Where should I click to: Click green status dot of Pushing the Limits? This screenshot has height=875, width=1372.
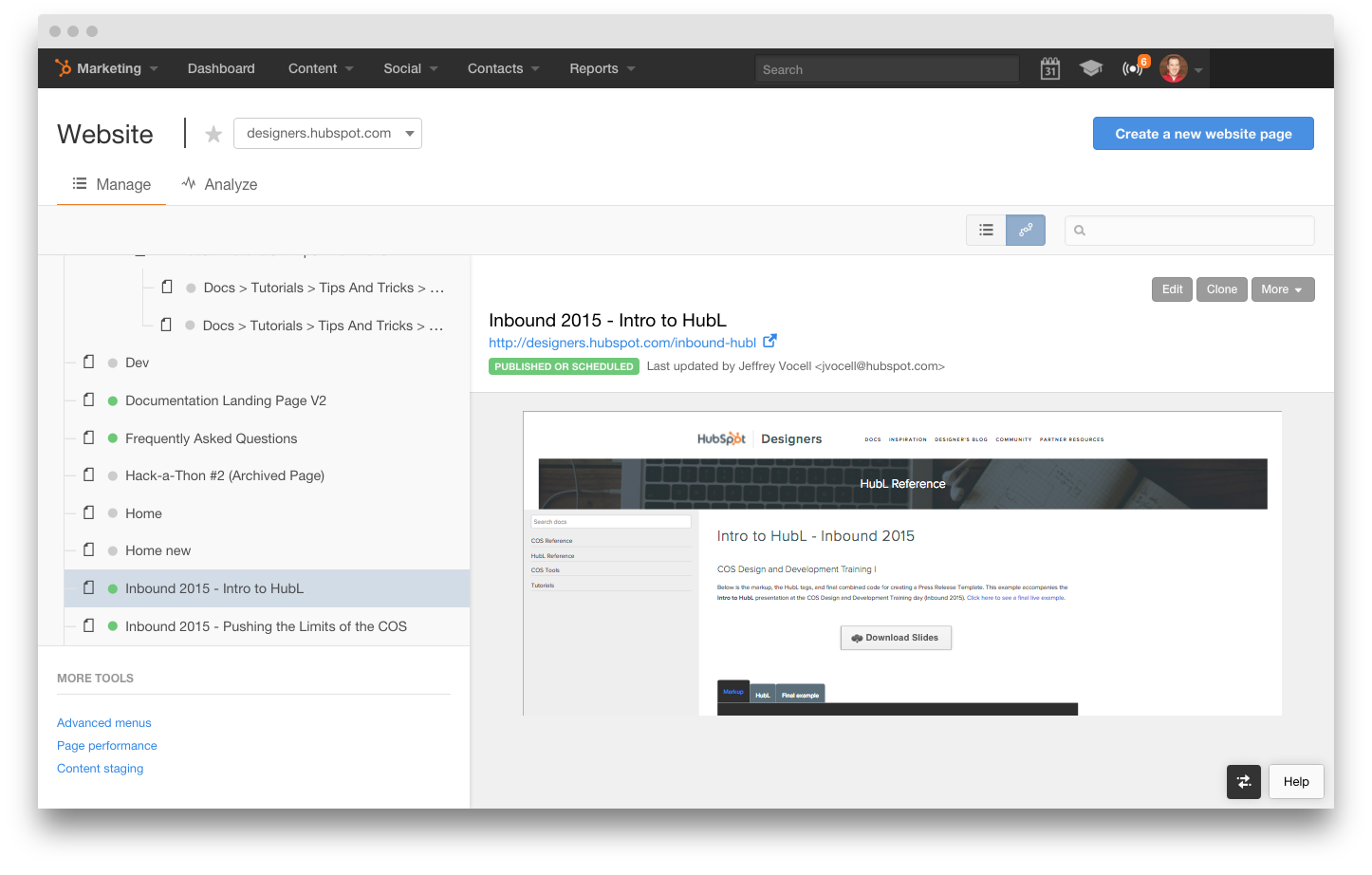pos(113,626)
